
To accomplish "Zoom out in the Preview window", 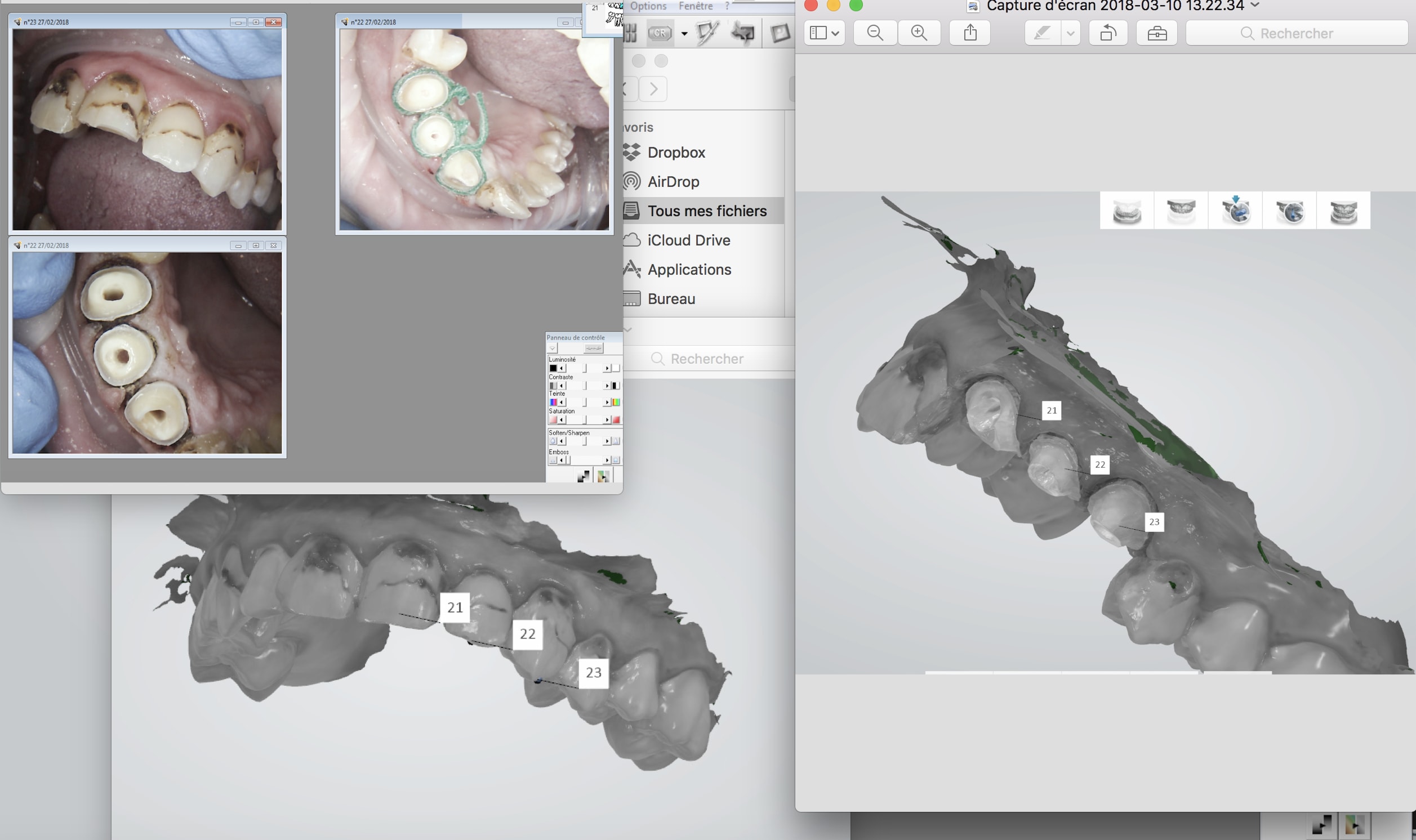I will pyautogui.click(x=875, y=33).
